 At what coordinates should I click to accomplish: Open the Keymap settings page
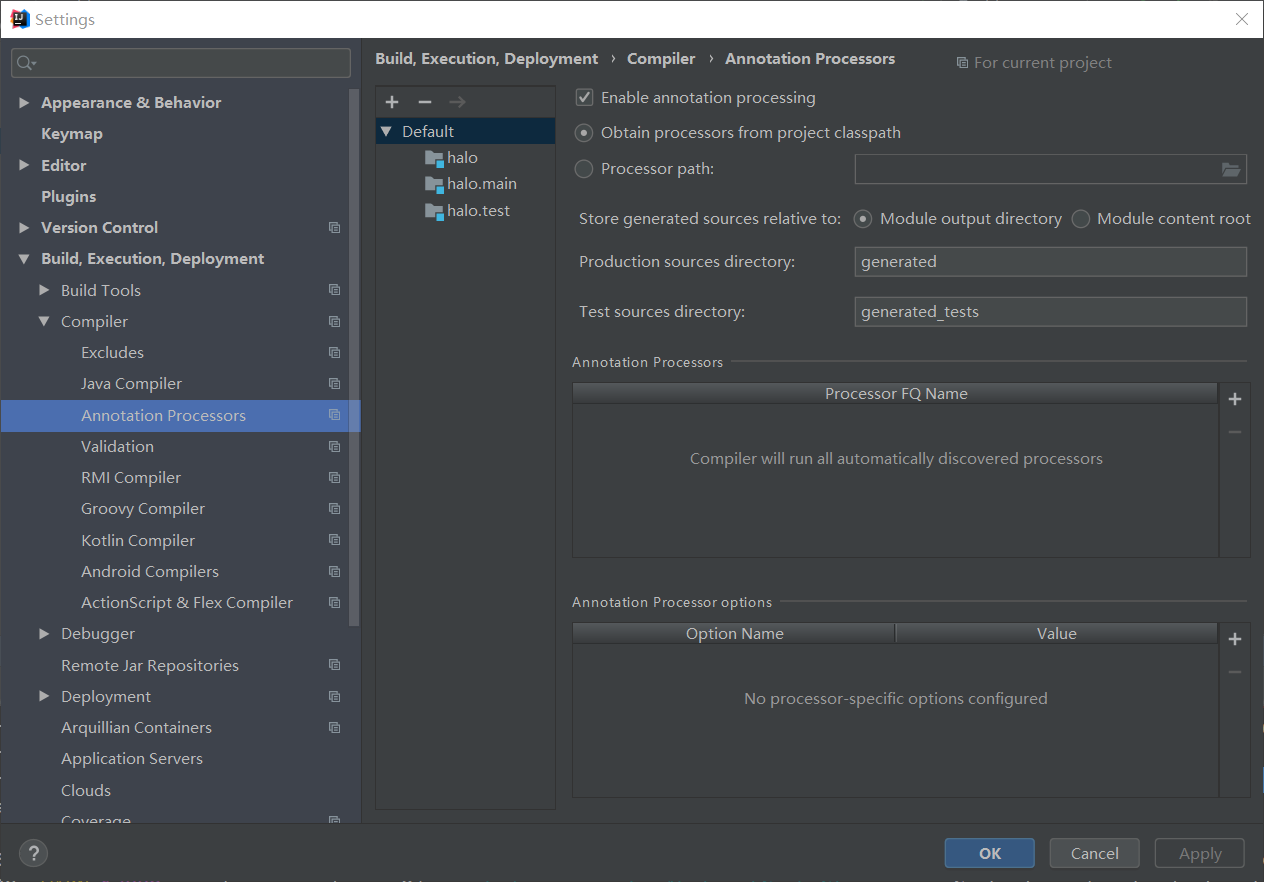point(72,134)
